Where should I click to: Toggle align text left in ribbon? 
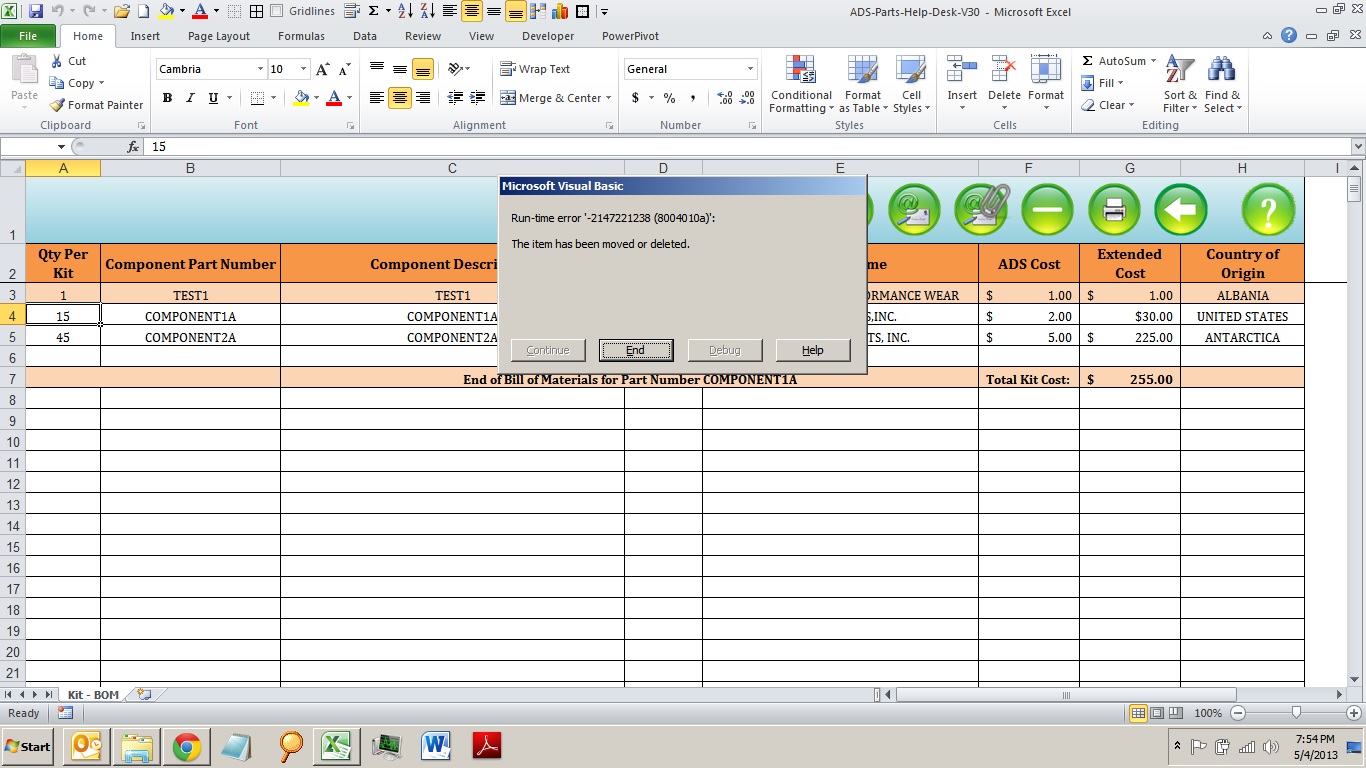(377, 98)
